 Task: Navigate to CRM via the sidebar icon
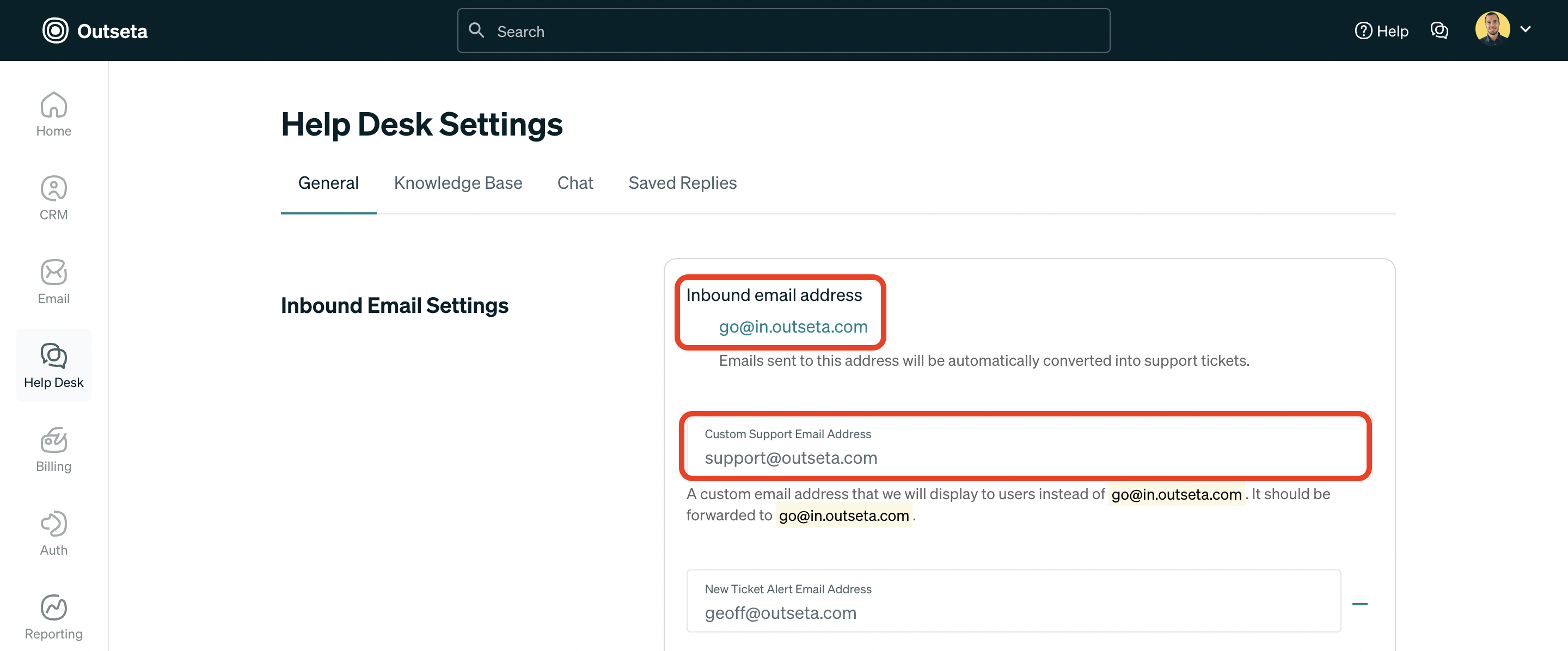pos(53,196)
